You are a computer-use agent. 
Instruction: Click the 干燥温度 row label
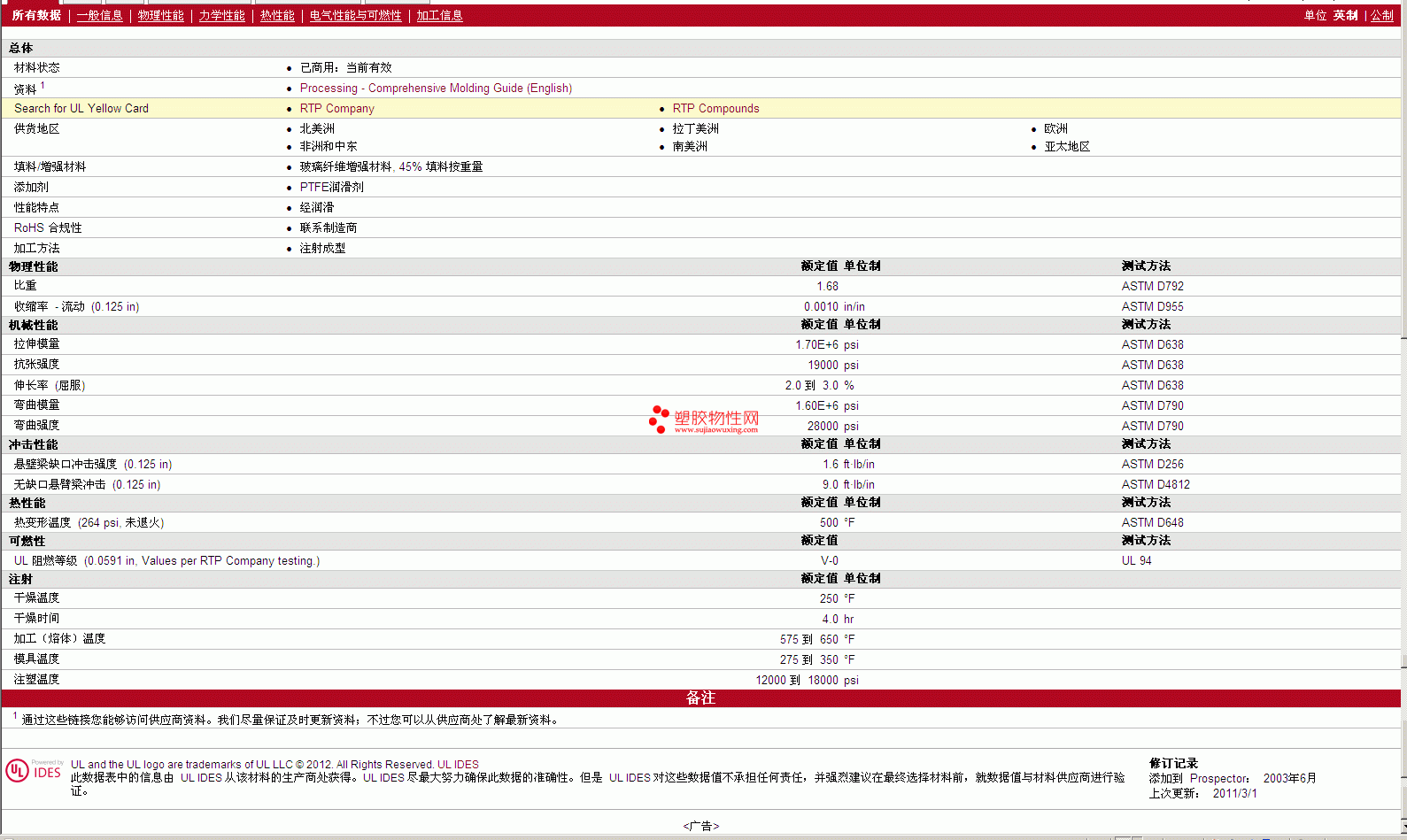pos(37,597)
